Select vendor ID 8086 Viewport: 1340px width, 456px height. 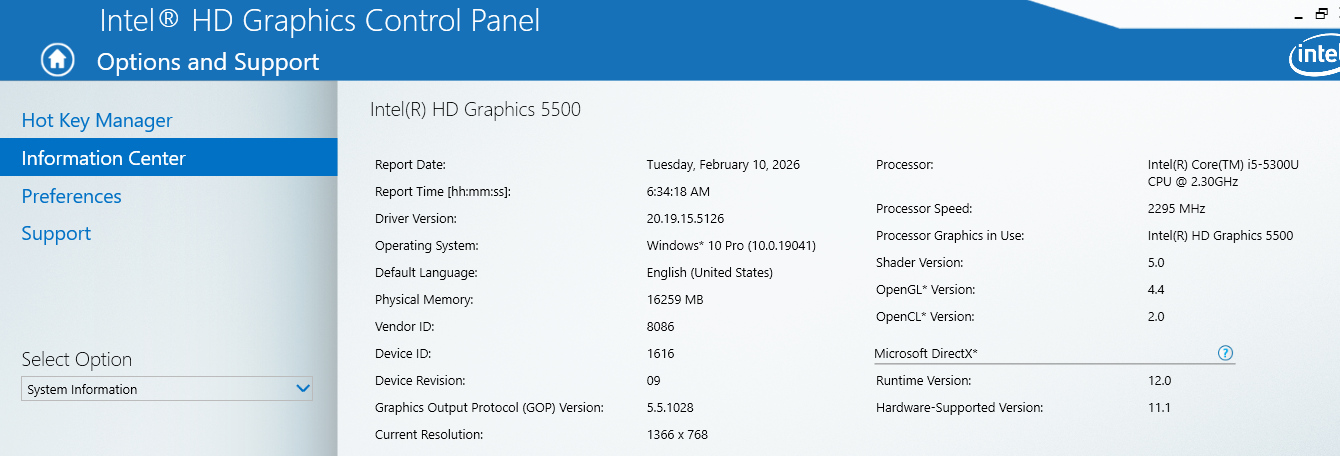point(661,327)
